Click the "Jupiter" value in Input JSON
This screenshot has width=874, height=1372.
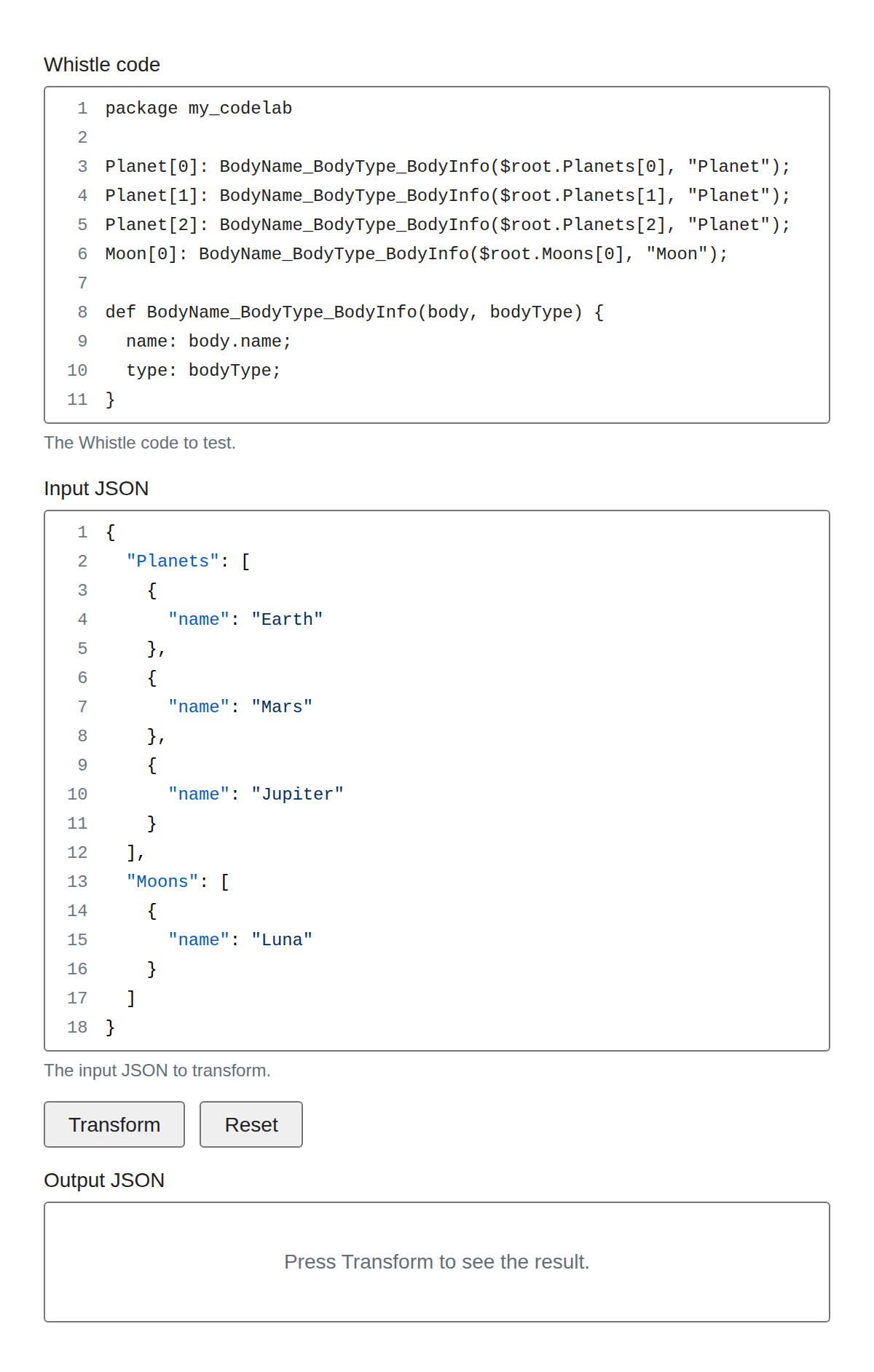pyautogui.click(x=298, y=795)
